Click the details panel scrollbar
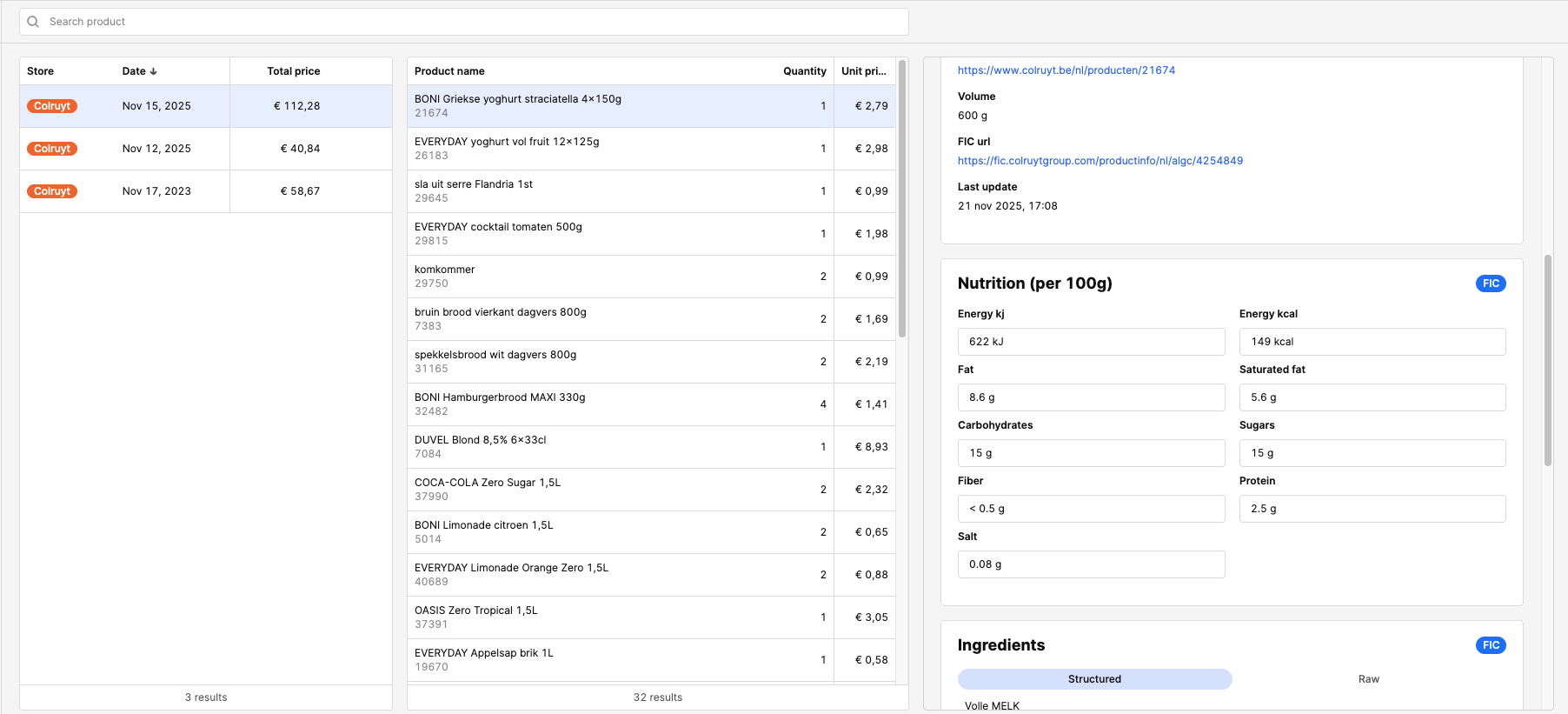 [x=1547, y=361]
